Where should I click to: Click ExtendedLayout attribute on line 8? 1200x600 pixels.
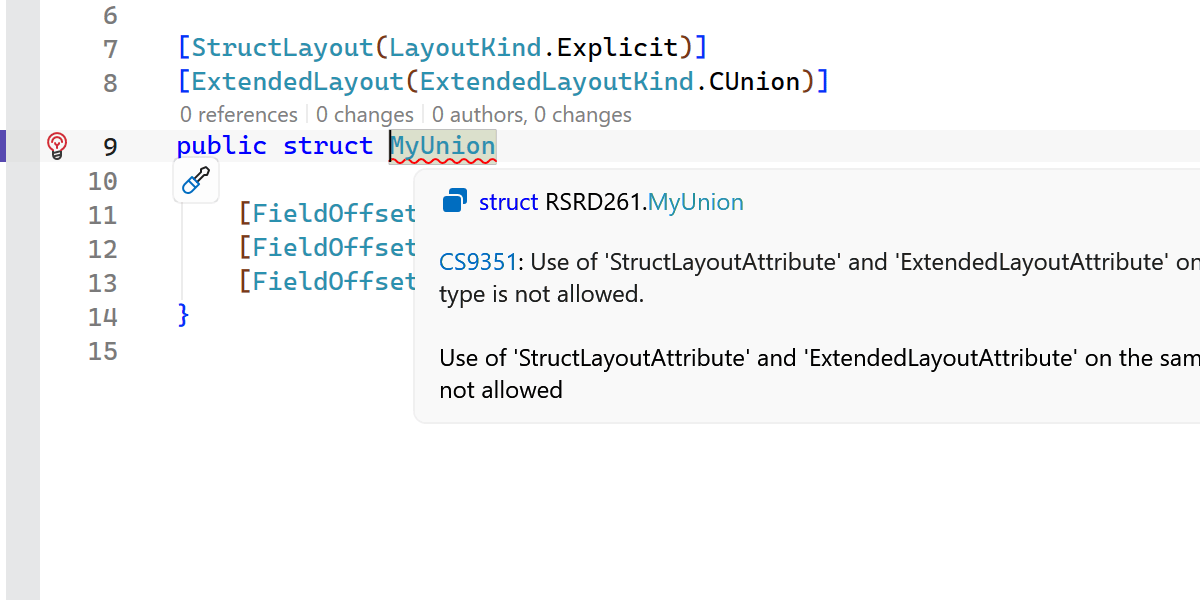[298, 81]
